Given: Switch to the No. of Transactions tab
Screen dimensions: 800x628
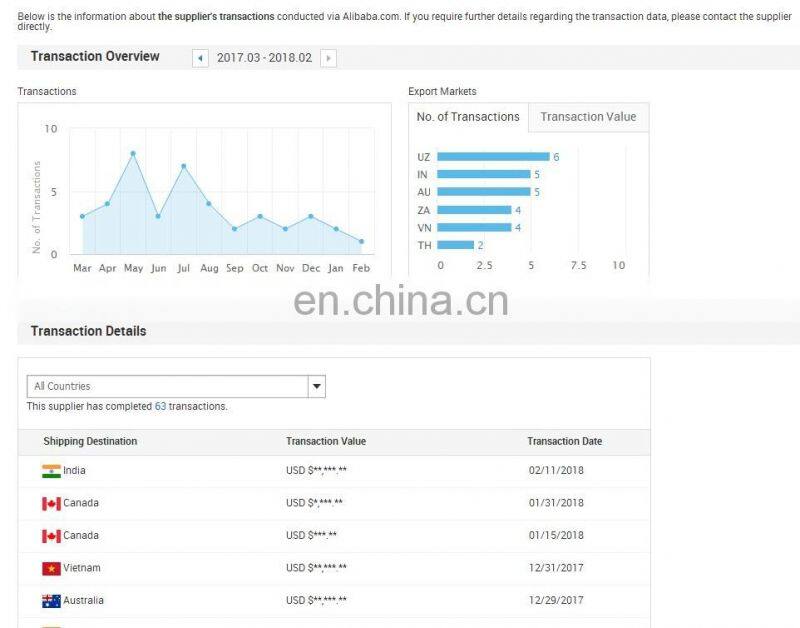Looking at the screenshot, I should tap(468, 117).
